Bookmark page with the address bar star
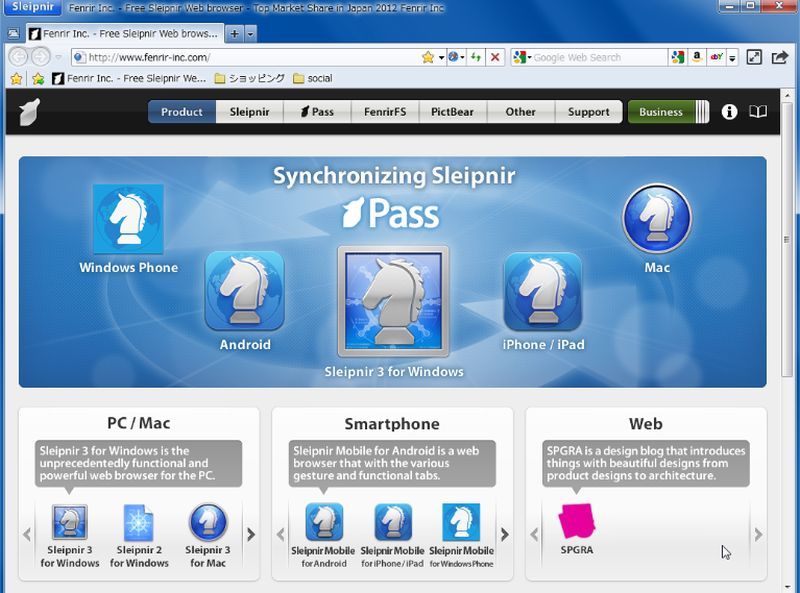 click(x=428, y=57)
